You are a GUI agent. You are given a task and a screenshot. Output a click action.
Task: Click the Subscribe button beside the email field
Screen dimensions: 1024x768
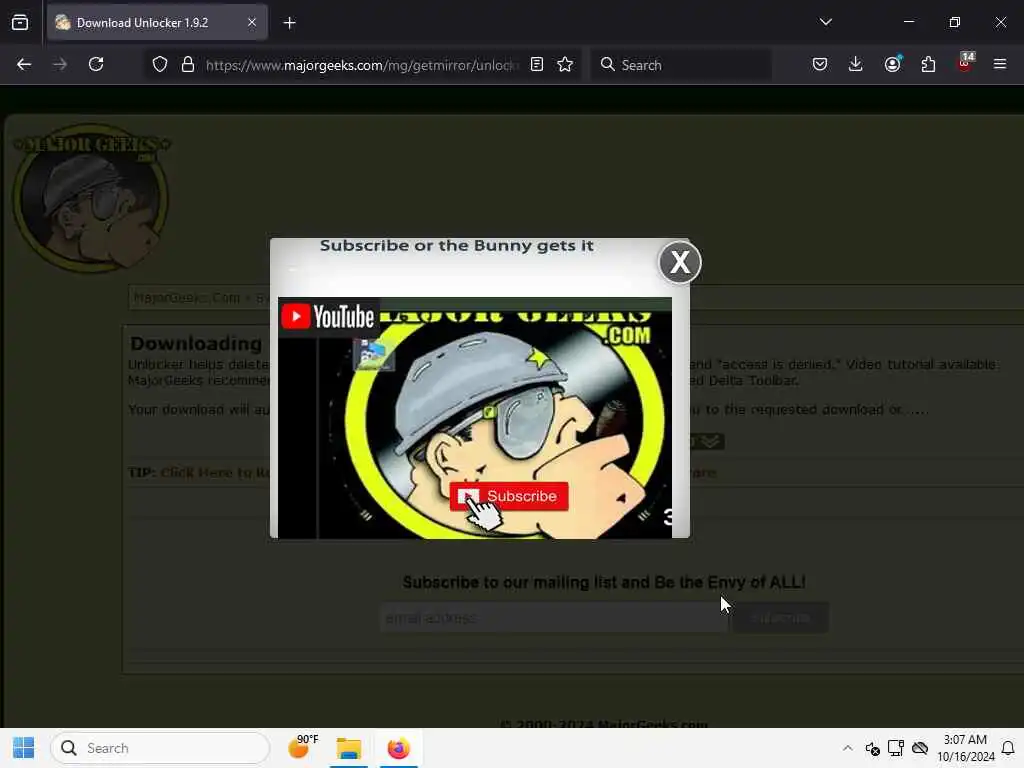[780, 618]
